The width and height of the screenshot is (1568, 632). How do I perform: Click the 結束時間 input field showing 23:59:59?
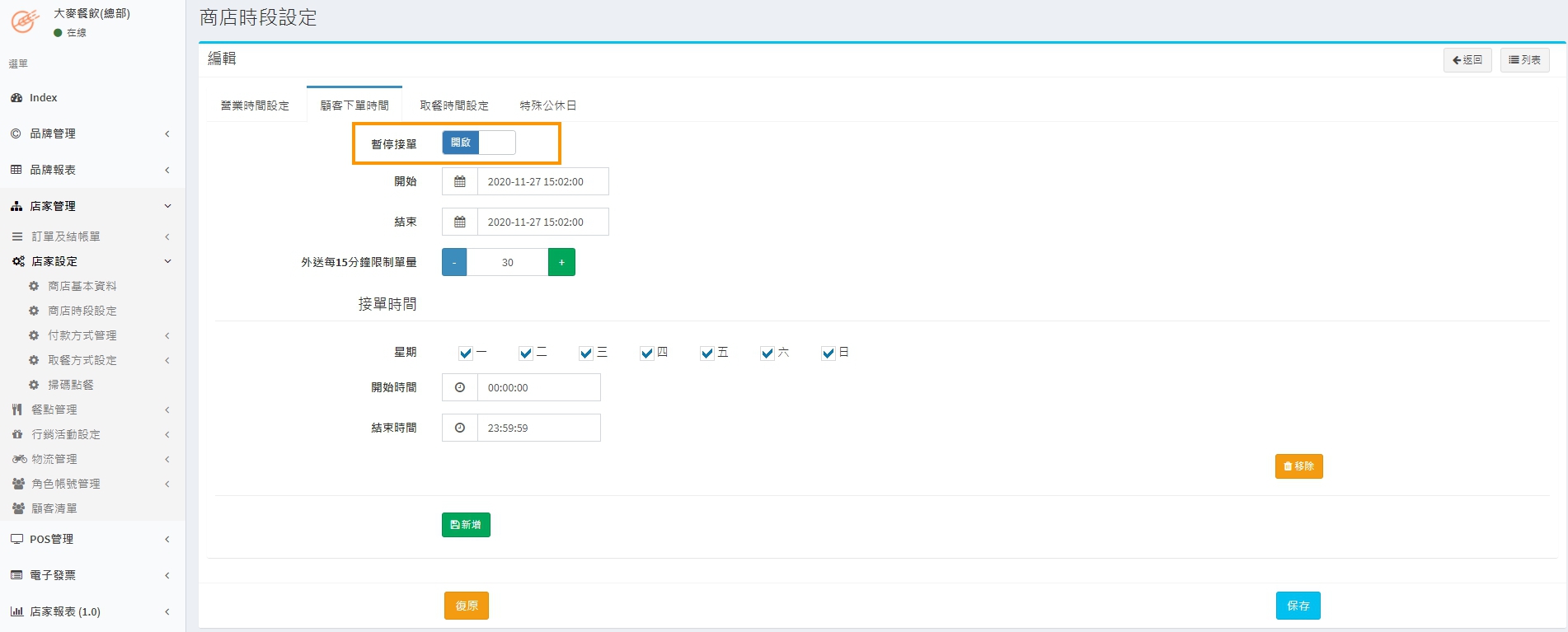point(538,428)
